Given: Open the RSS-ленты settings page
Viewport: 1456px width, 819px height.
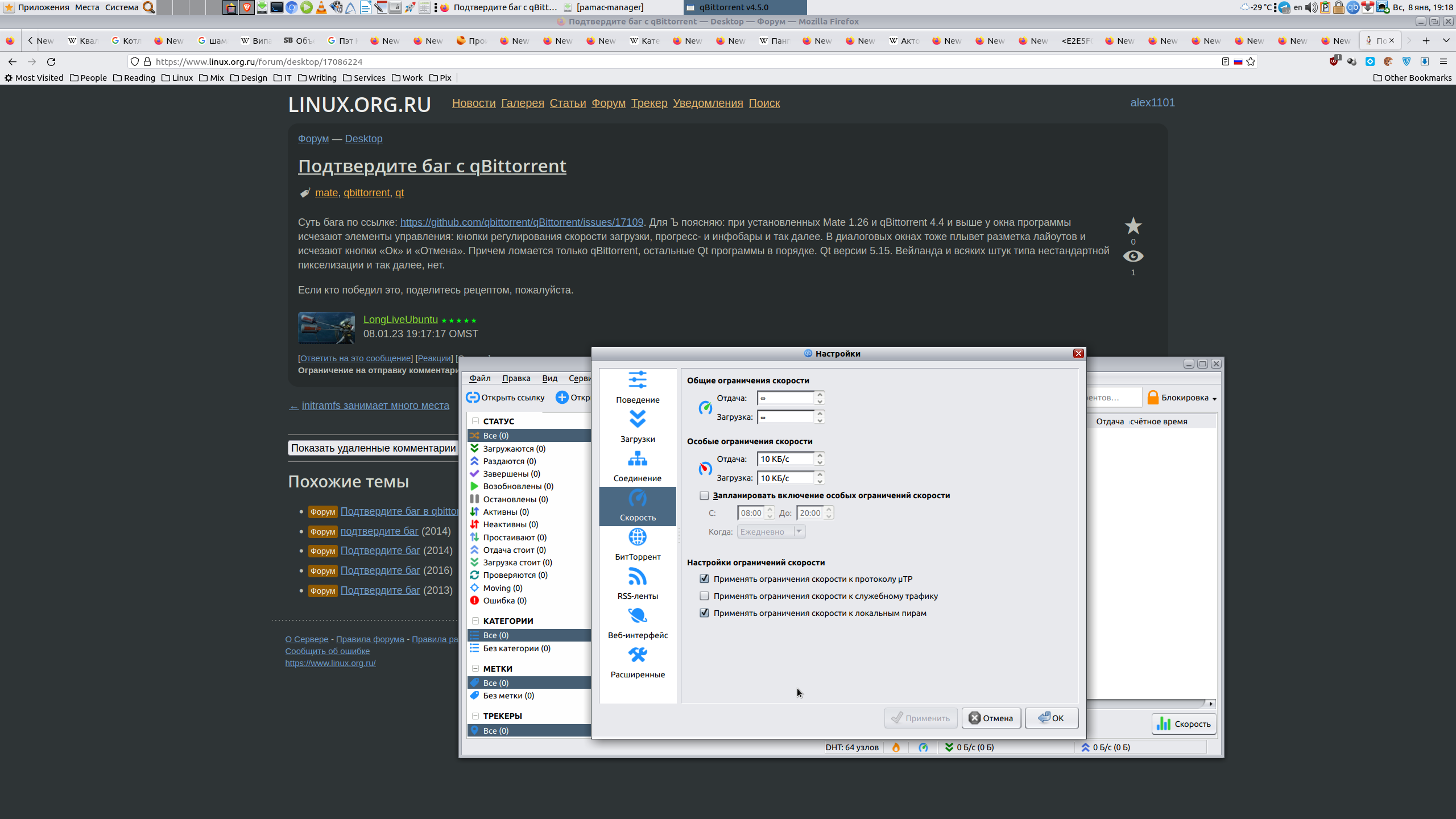Looking at the screenshot, I should pos(638,584).
